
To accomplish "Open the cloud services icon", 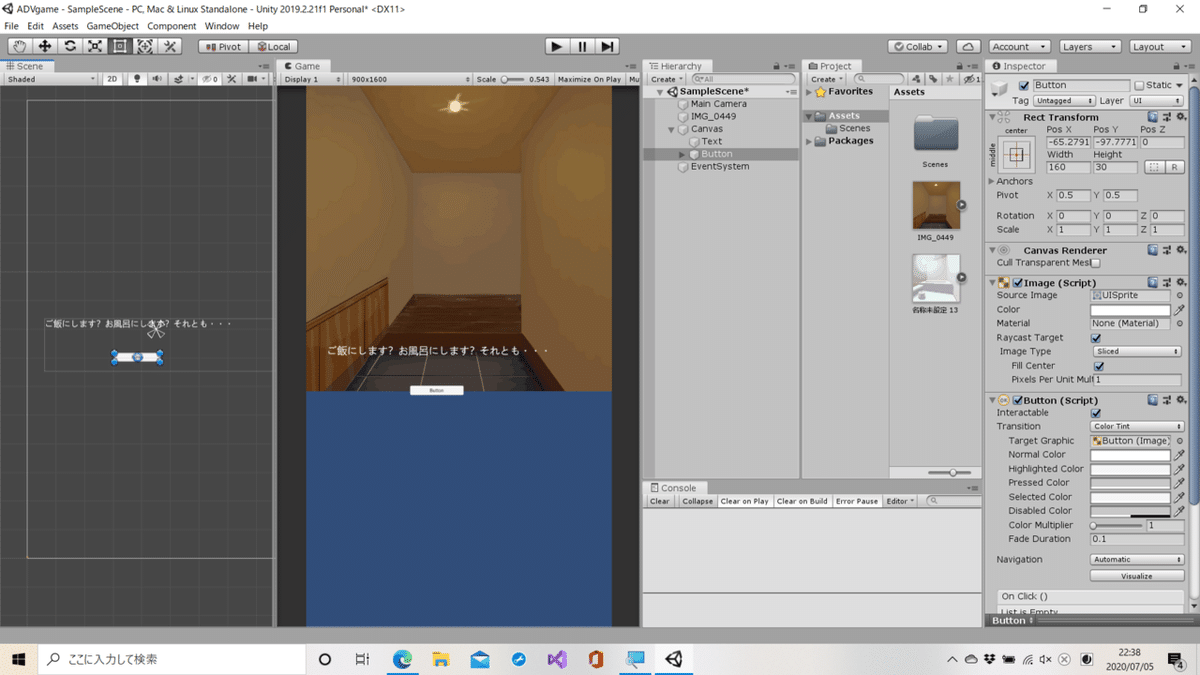I will (968, 46).
